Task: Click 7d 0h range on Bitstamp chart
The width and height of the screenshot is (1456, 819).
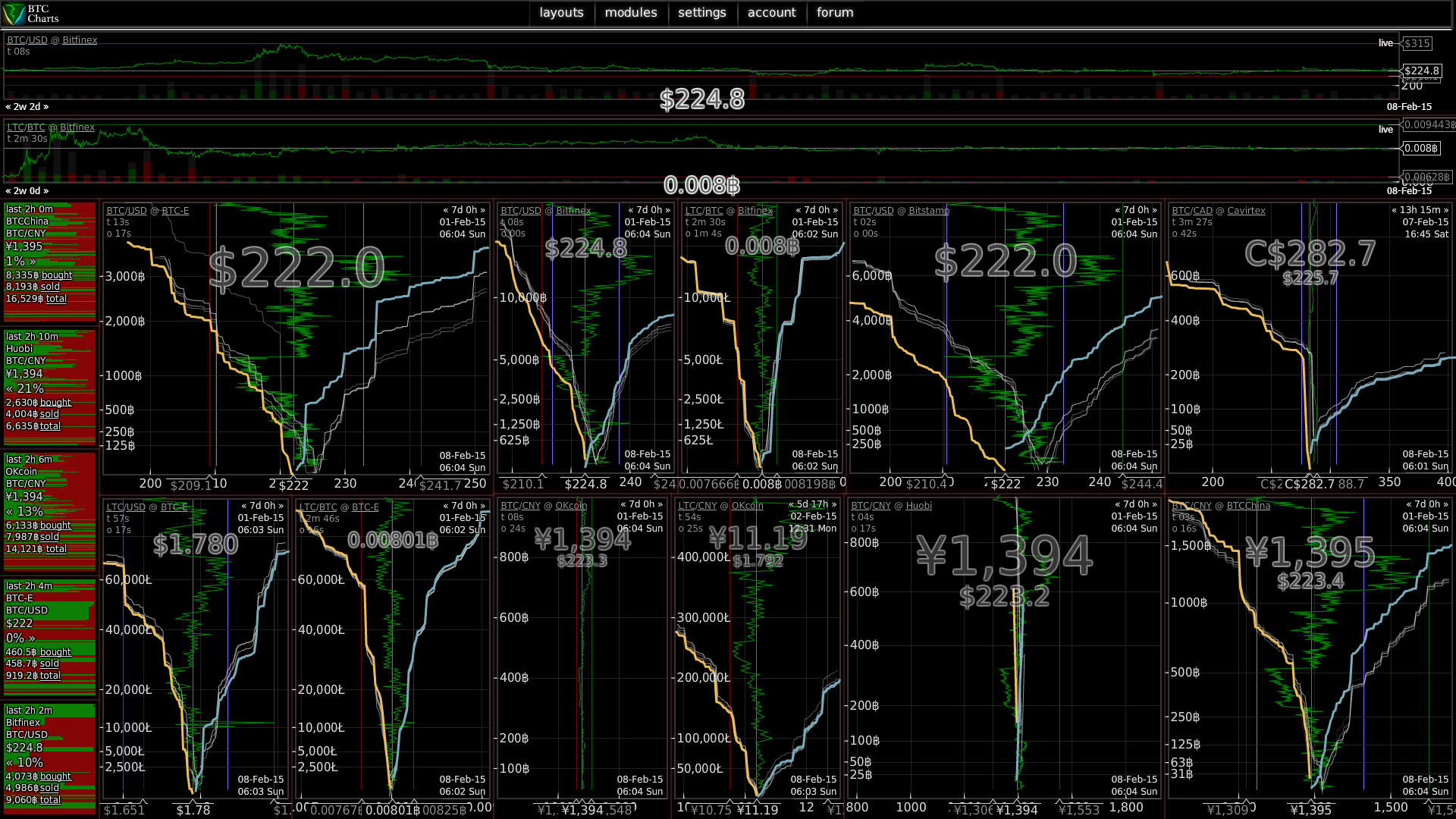Action: pyautogui.click(x=1136, y=210)
